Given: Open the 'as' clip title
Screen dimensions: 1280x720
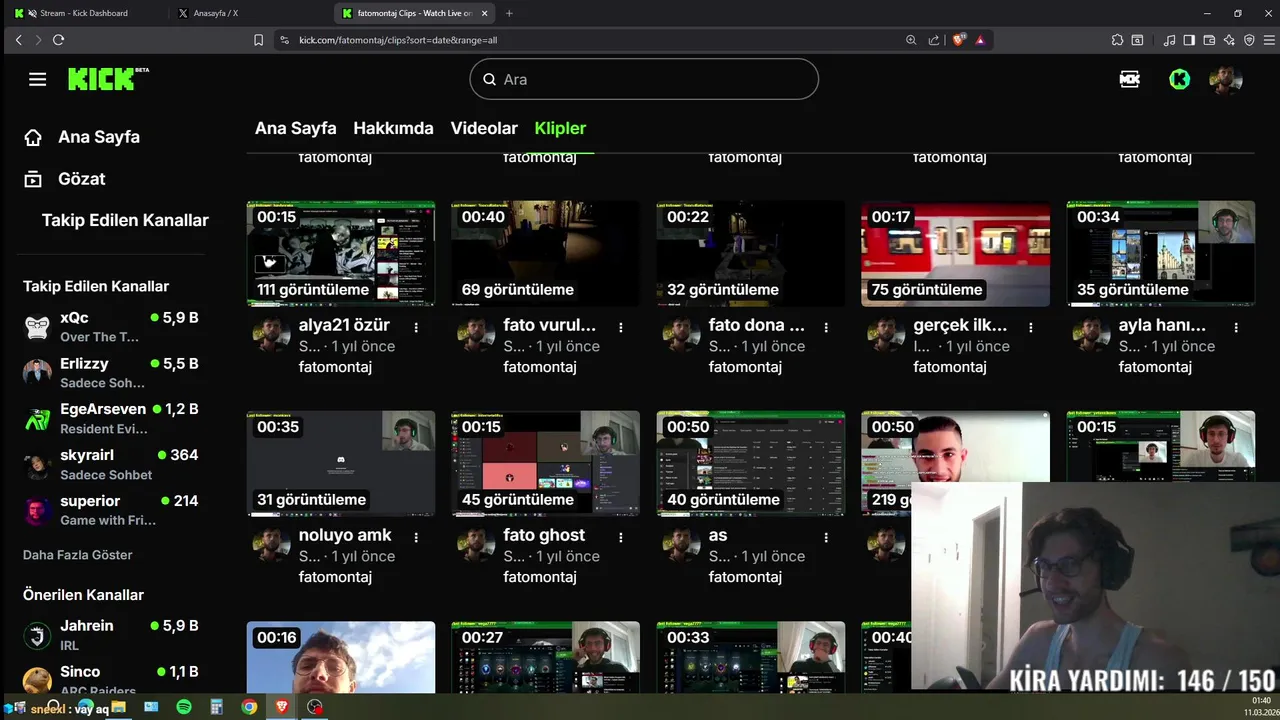Looking at the screenshot, I should click(x=718, y=535).
